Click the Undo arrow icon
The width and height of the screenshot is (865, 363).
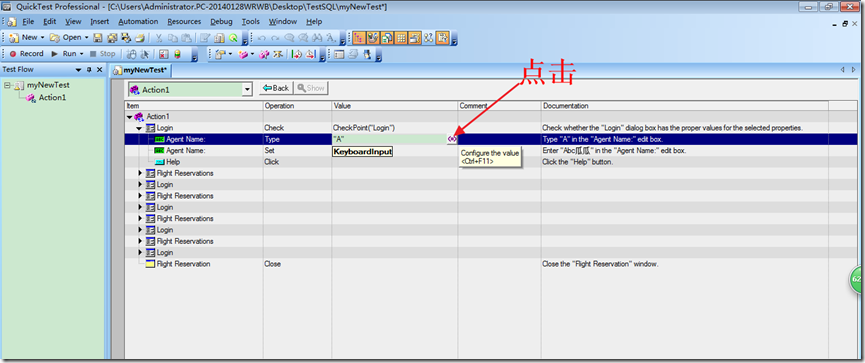pos(261,38)
